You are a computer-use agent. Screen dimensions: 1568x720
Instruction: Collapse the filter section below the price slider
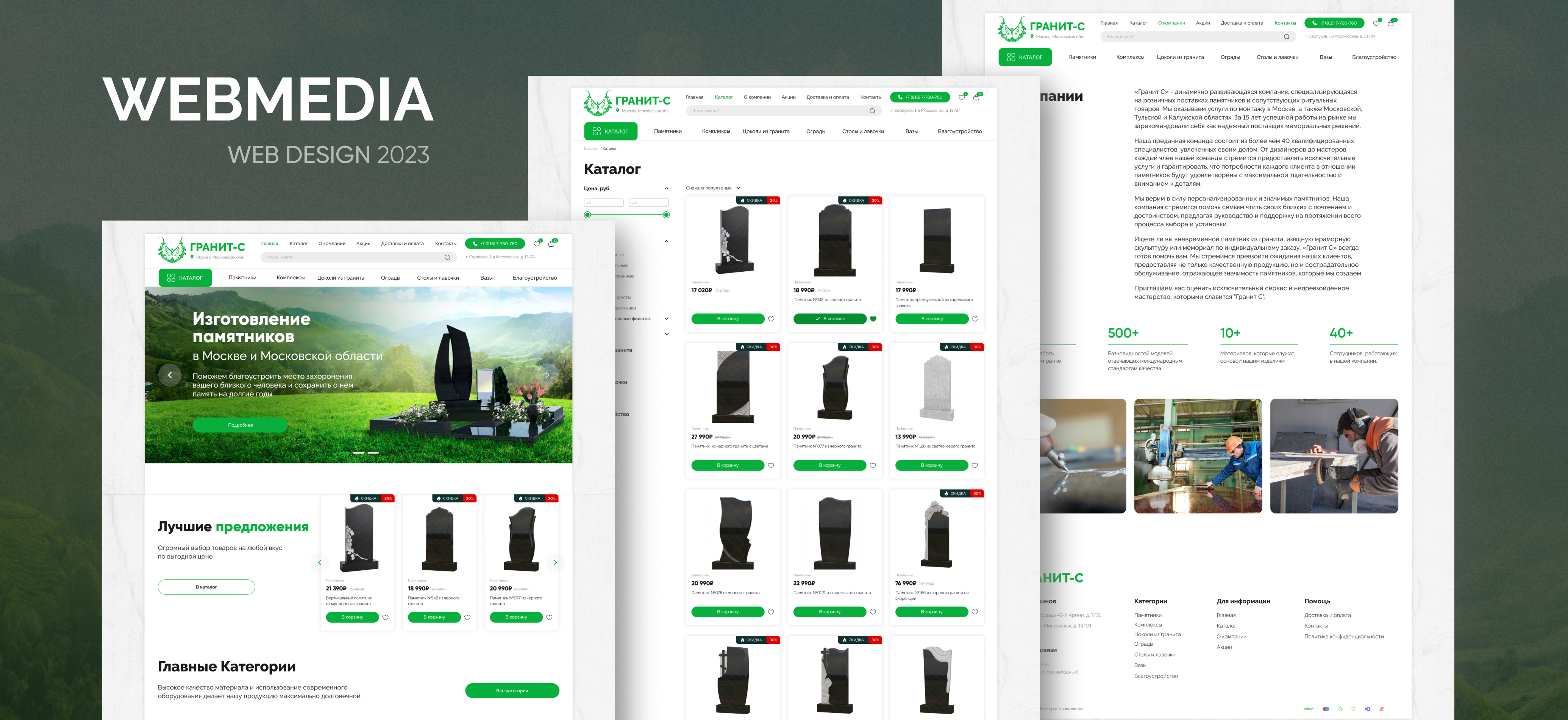click(667, 241)
